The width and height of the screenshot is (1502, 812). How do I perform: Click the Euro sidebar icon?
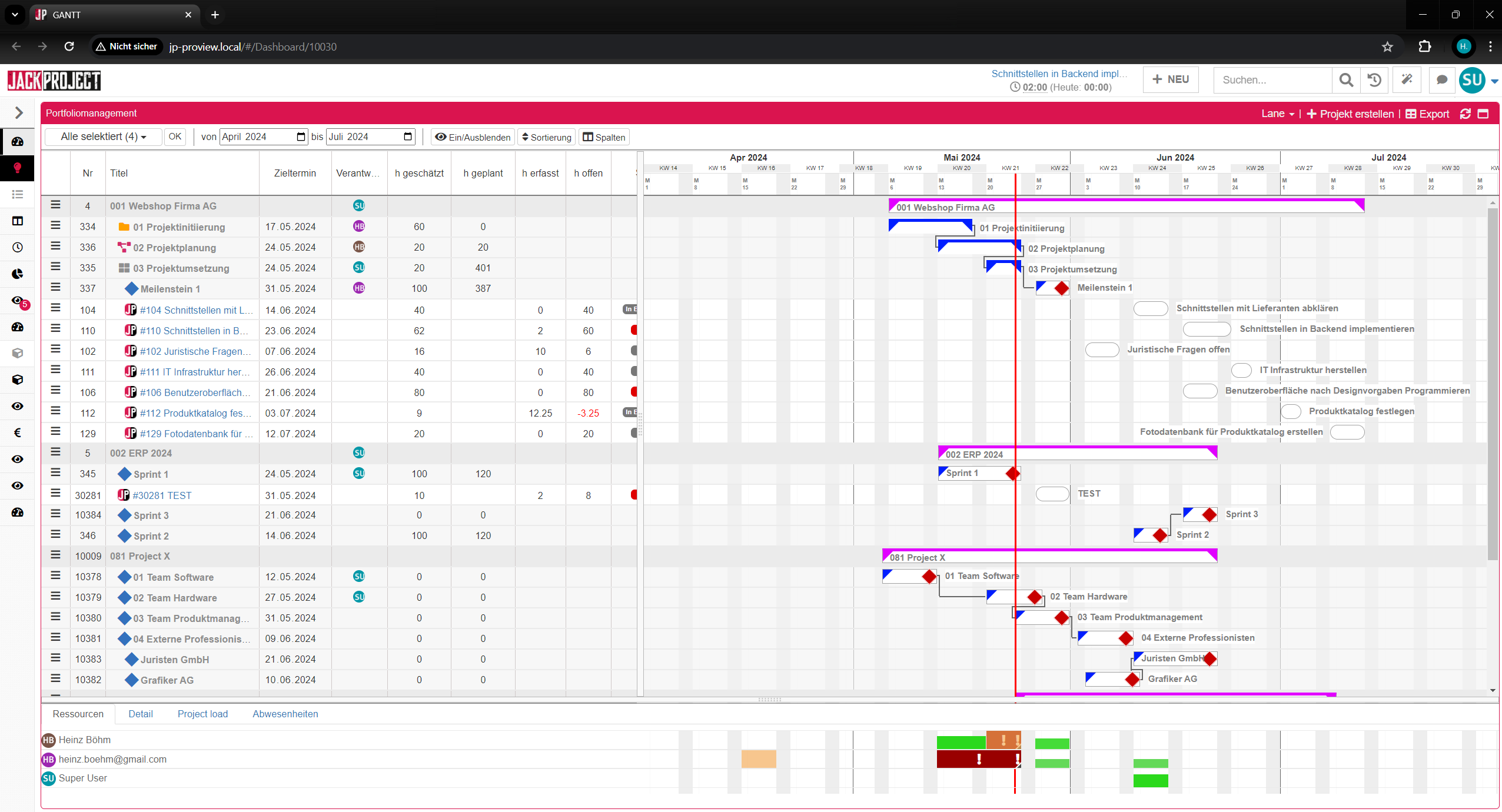click(18, 433)
